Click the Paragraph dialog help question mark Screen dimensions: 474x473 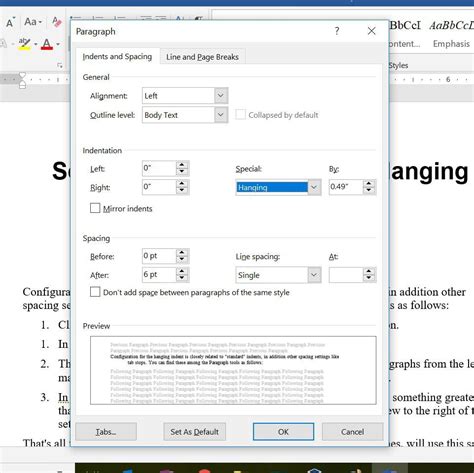(x=337, y=31)
